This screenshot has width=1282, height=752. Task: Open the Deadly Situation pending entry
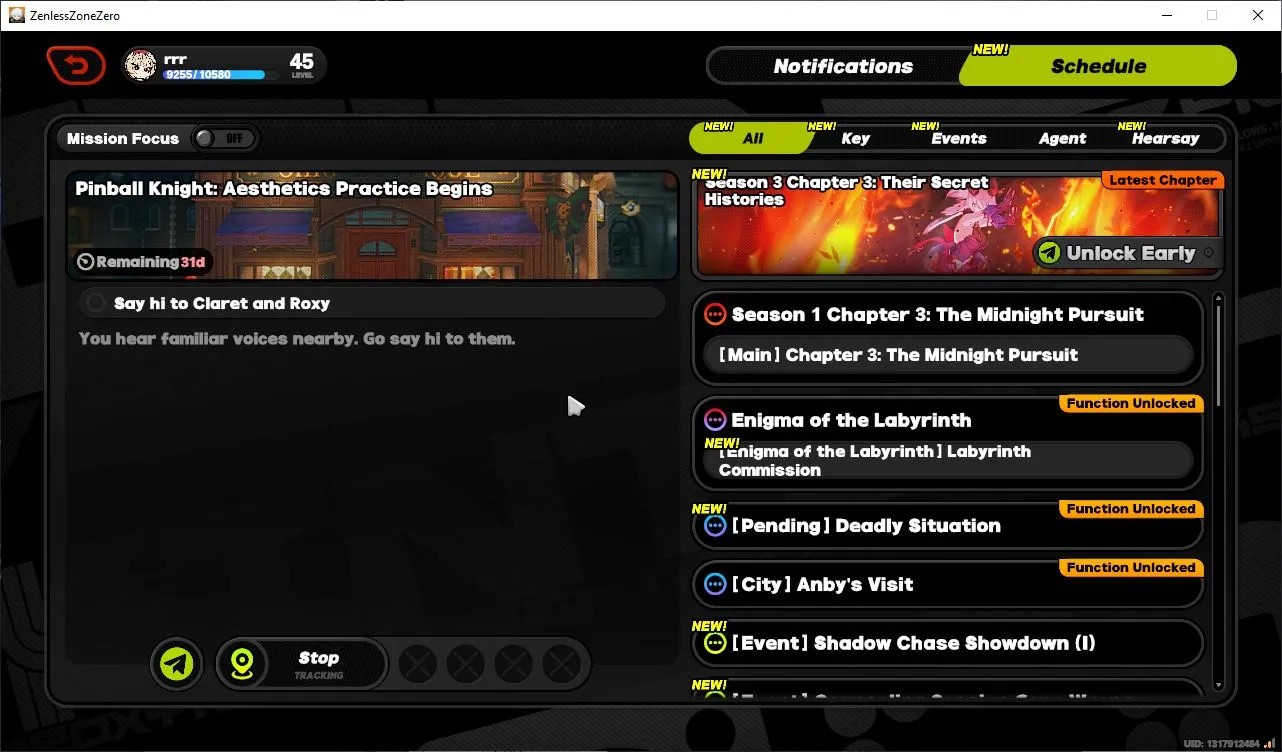947,526
